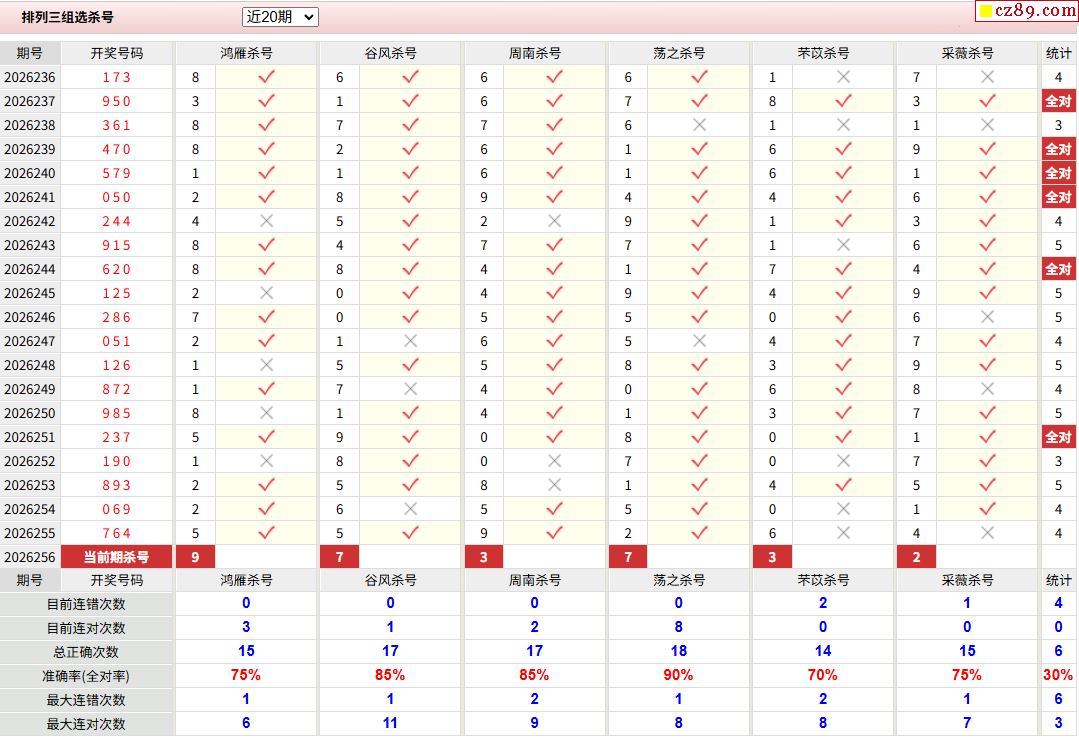Image resolution: width=1079 pixels, height=739 pixels.
Task: Select the 谷风杀号 column header
Action: pos(390,53)
